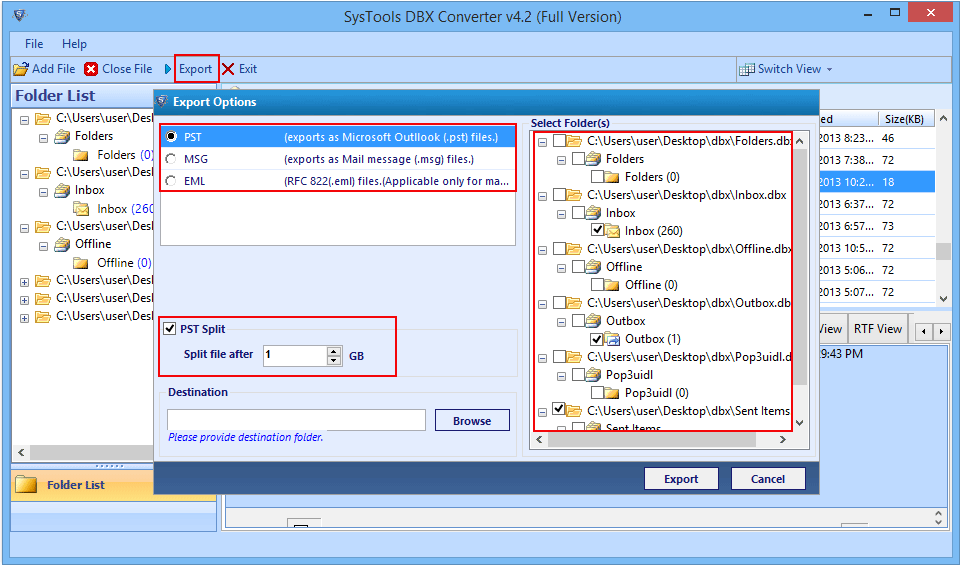The width and height of the screenshot is (960, 565).
Task: Click the Export button in dialog
Action: pyautogui.click(x=681, y=479)
